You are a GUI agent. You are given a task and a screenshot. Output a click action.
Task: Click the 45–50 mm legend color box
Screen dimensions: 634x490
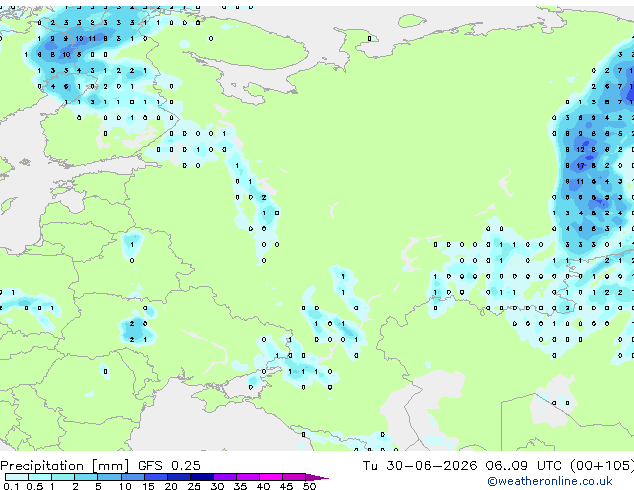(x=294, y=477)
